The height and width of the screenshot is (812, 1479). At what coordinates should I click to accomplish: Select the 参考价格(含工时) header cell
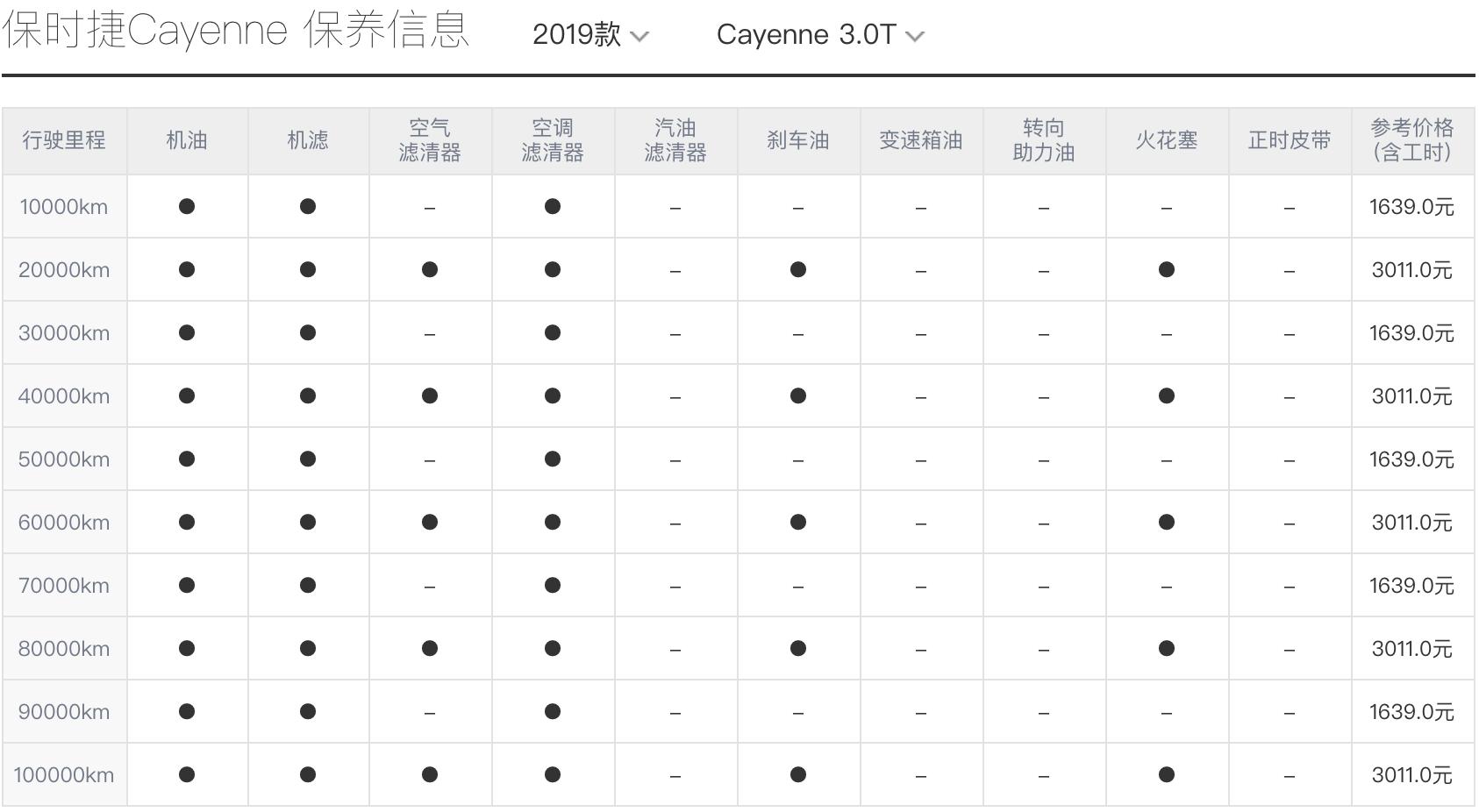click(x=1411, y=140)
